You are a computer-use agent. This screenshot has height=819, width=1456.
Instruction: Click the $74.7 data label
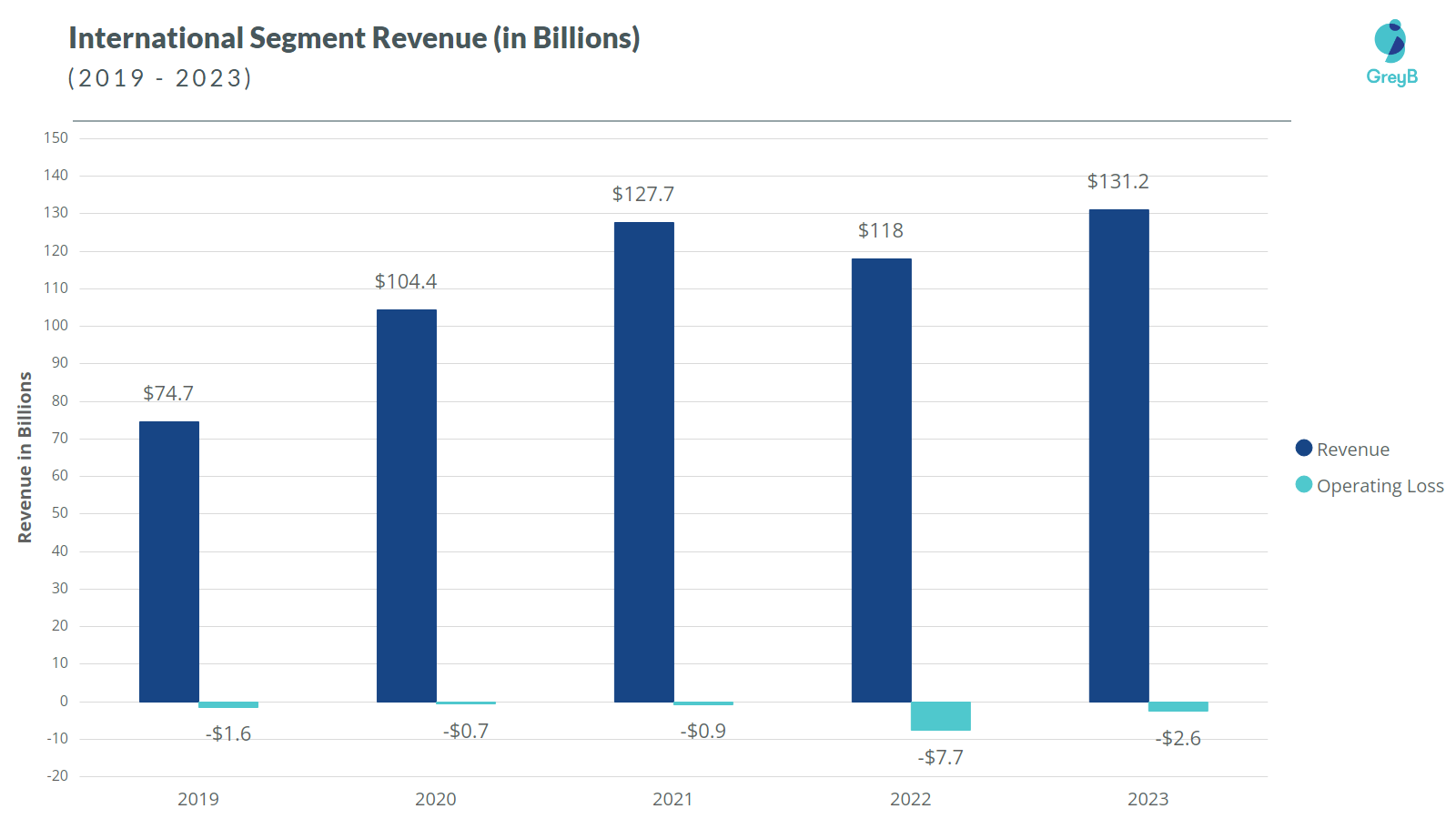tap(168, 394)
